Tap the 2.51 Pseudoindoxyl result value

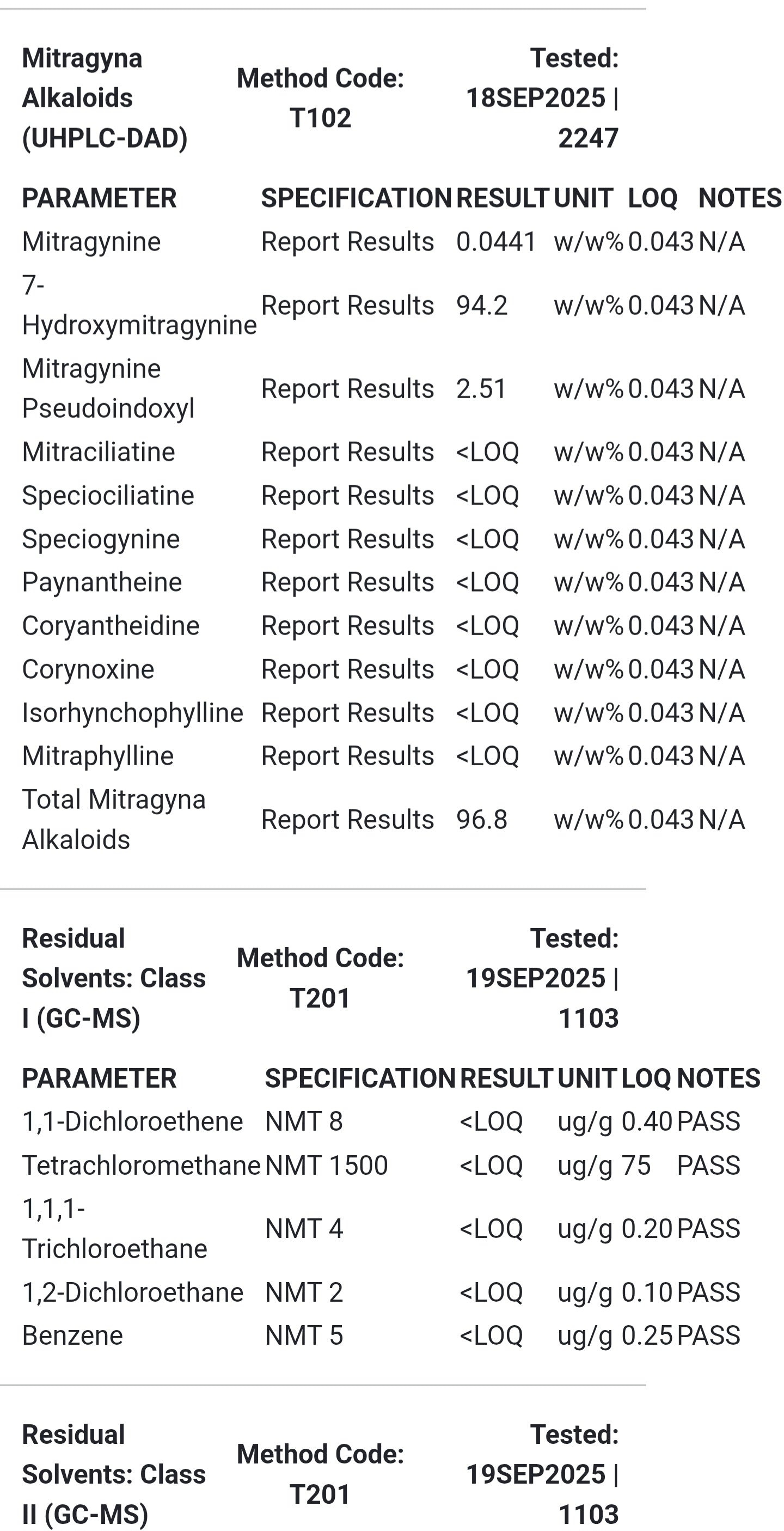pyautogui.click(x=481, y=389)
